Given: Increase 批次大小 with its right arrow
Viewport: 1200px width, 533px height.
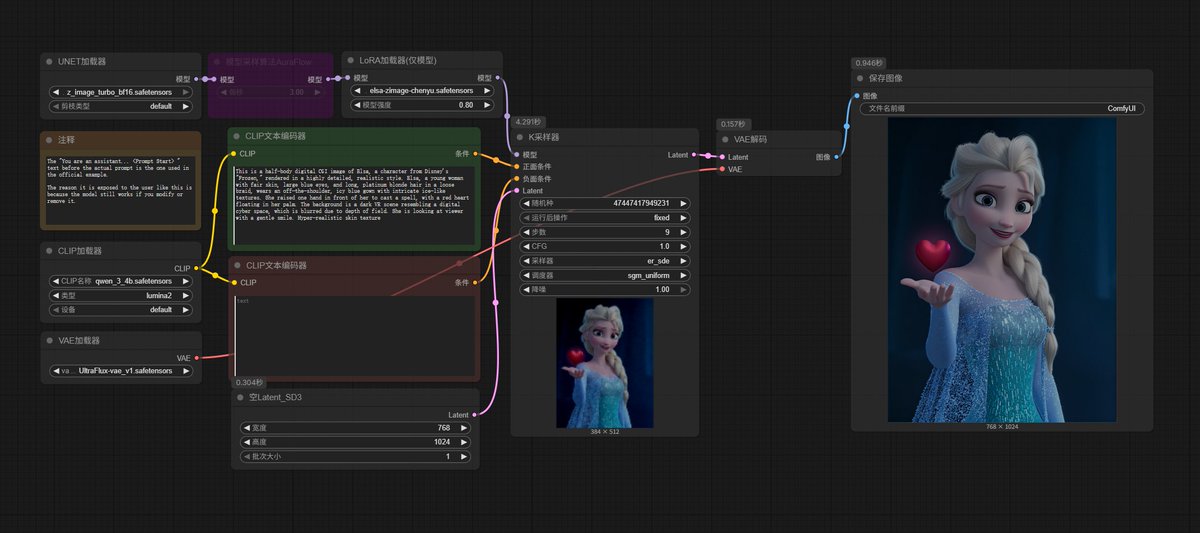Looking at the screenshot, I should tap(466, 456).
